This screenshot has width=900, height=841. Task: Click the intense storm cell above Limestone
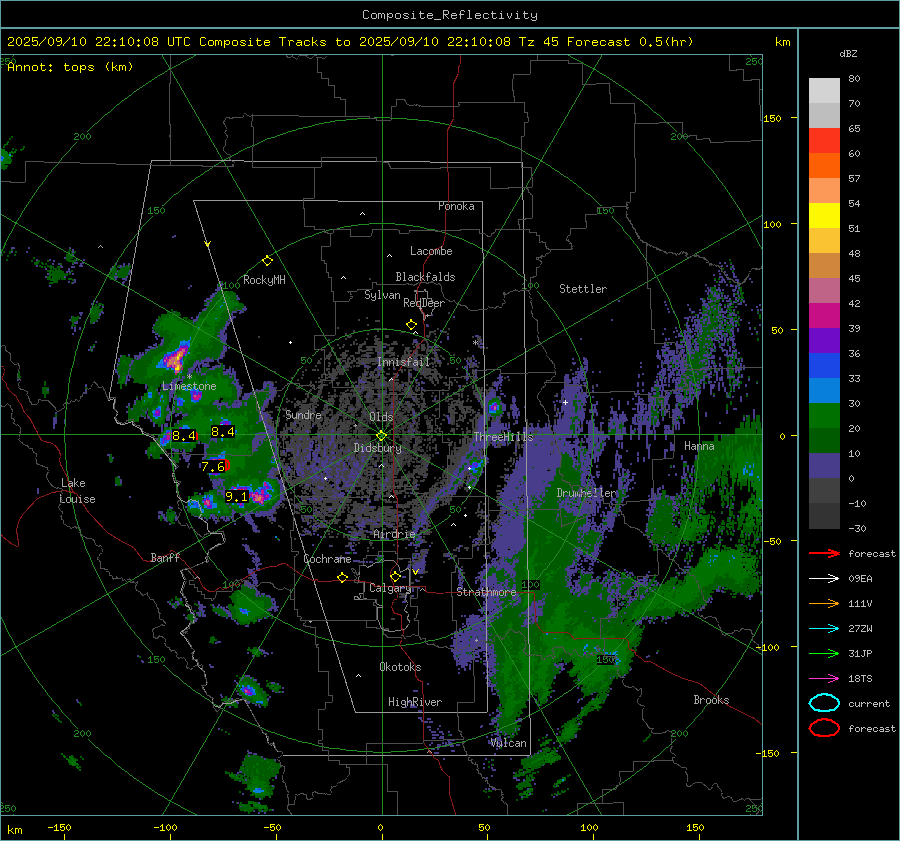[x=176, y=357]
